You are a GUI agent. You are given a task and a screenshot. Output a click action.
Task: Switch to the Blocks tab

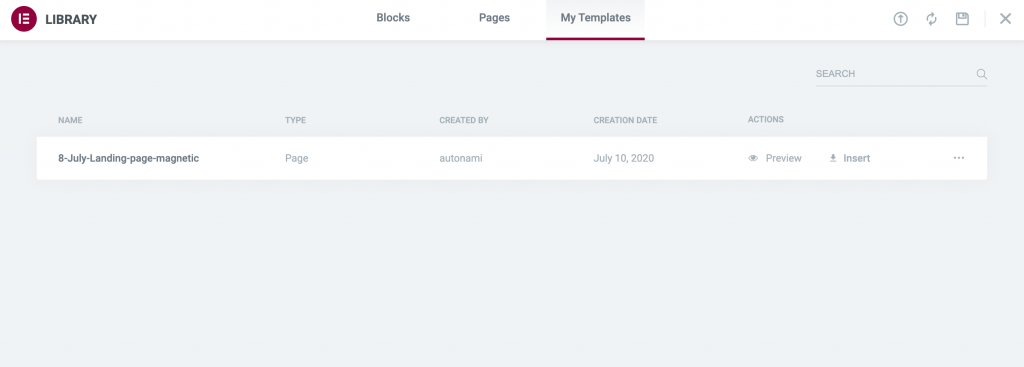(x=393, y=18)
